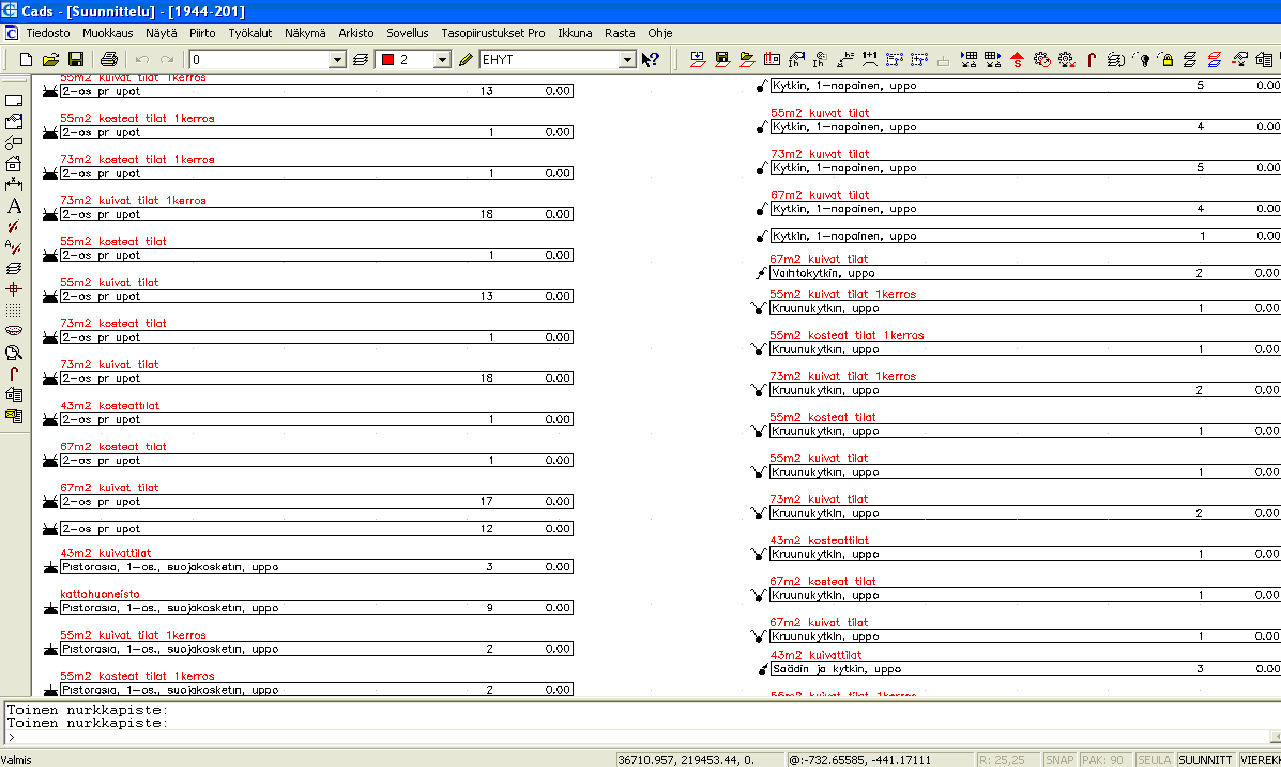Click the red and blue layers icon

pos(1214,60)
